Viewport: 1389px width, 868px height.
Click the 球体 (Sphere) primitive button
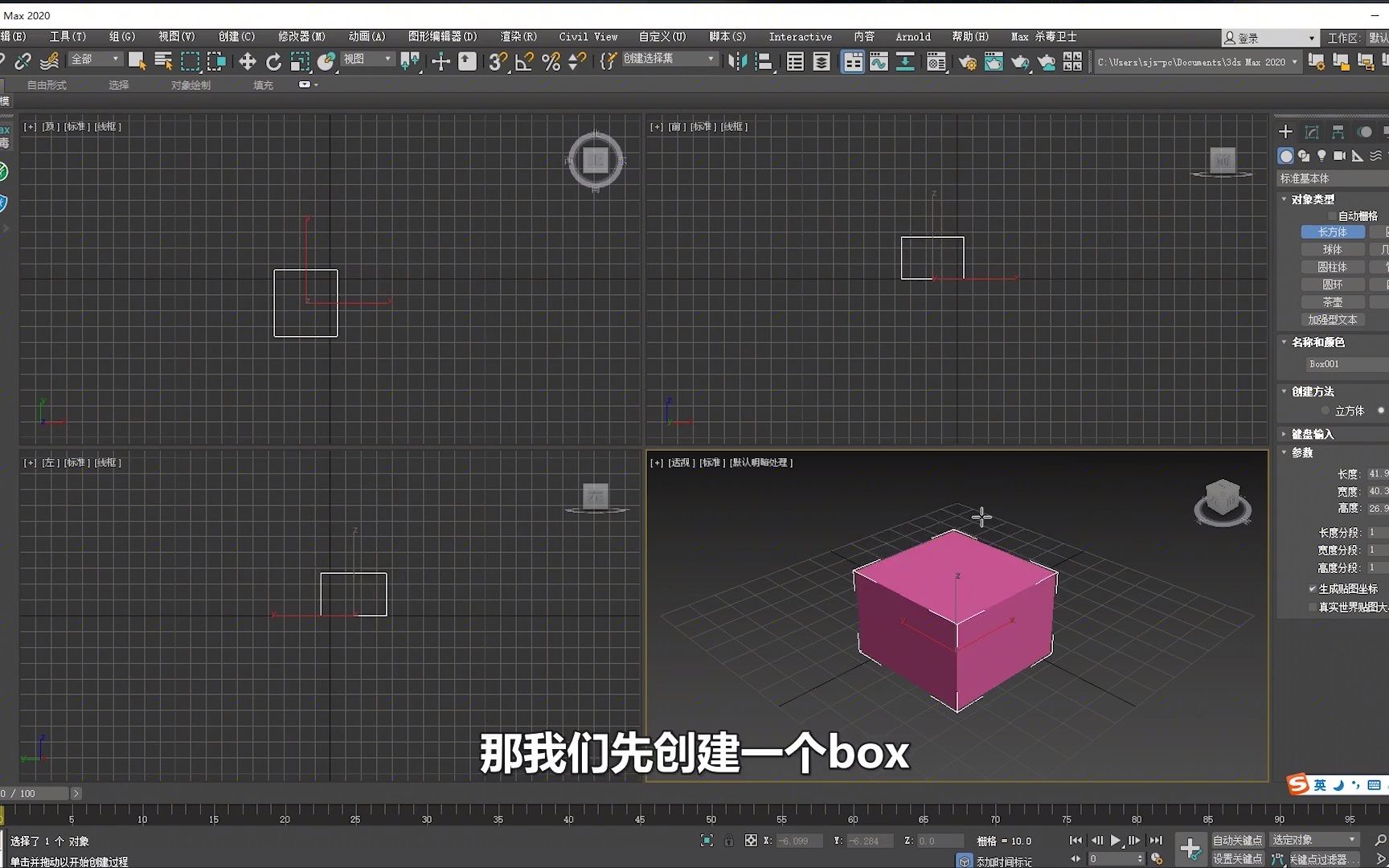[1332, 248]
